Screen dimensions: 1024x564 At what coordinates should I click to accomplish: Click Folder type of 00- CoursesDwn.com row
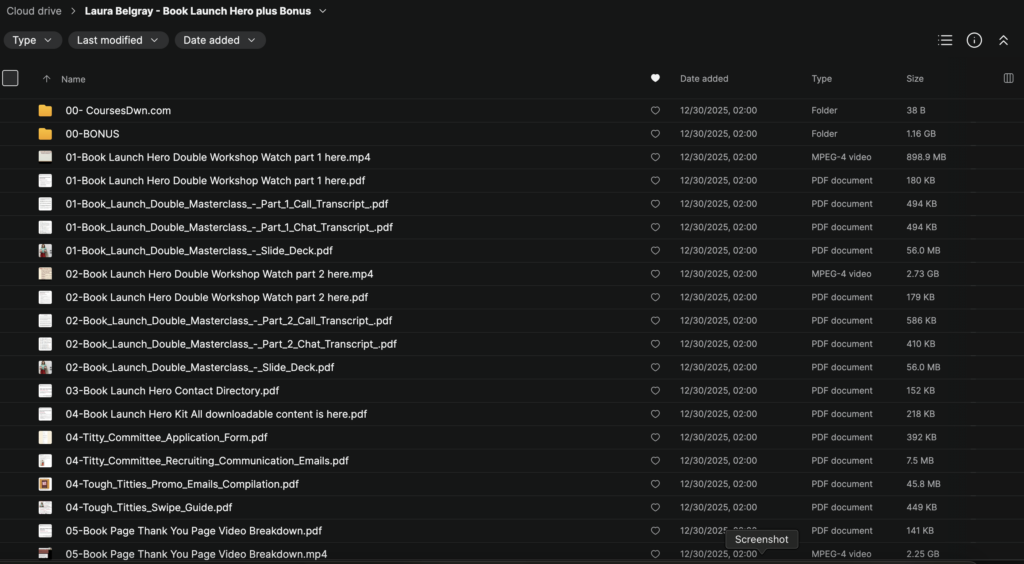pyautogui.click(x=824, y=111)
